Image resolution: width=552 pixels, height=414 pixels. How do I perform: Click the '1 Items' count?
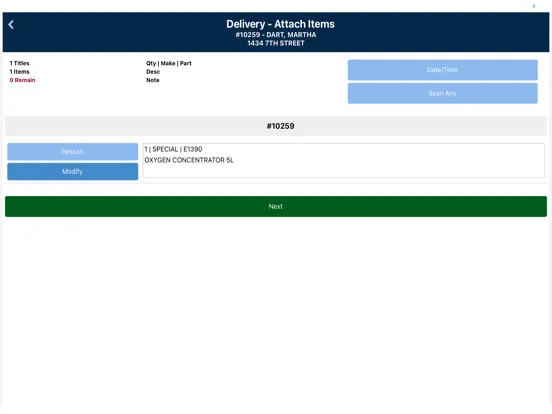tap(19, 72)
